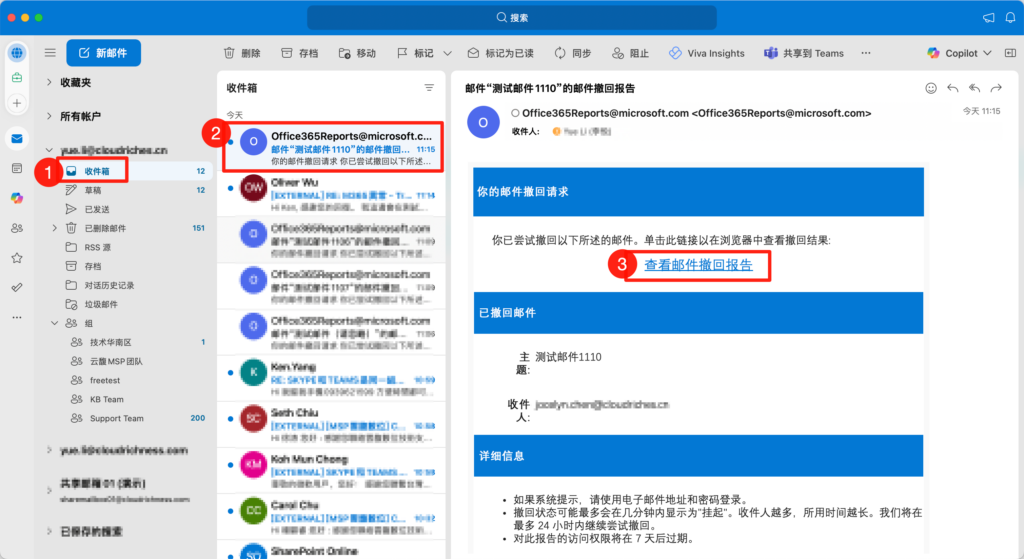This screenshot has width=1024, height=559.
Task: Open the message list filter icon
Action: click(429, 88)
